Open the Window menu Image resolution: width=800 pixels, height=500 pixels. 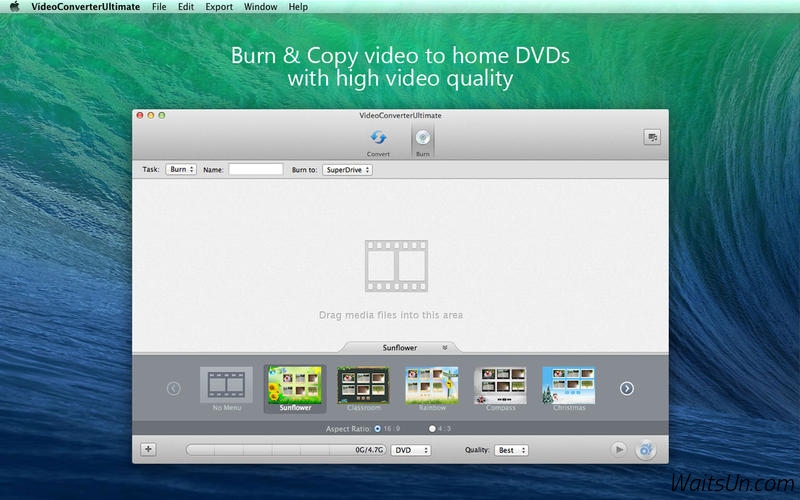[260, 7]
